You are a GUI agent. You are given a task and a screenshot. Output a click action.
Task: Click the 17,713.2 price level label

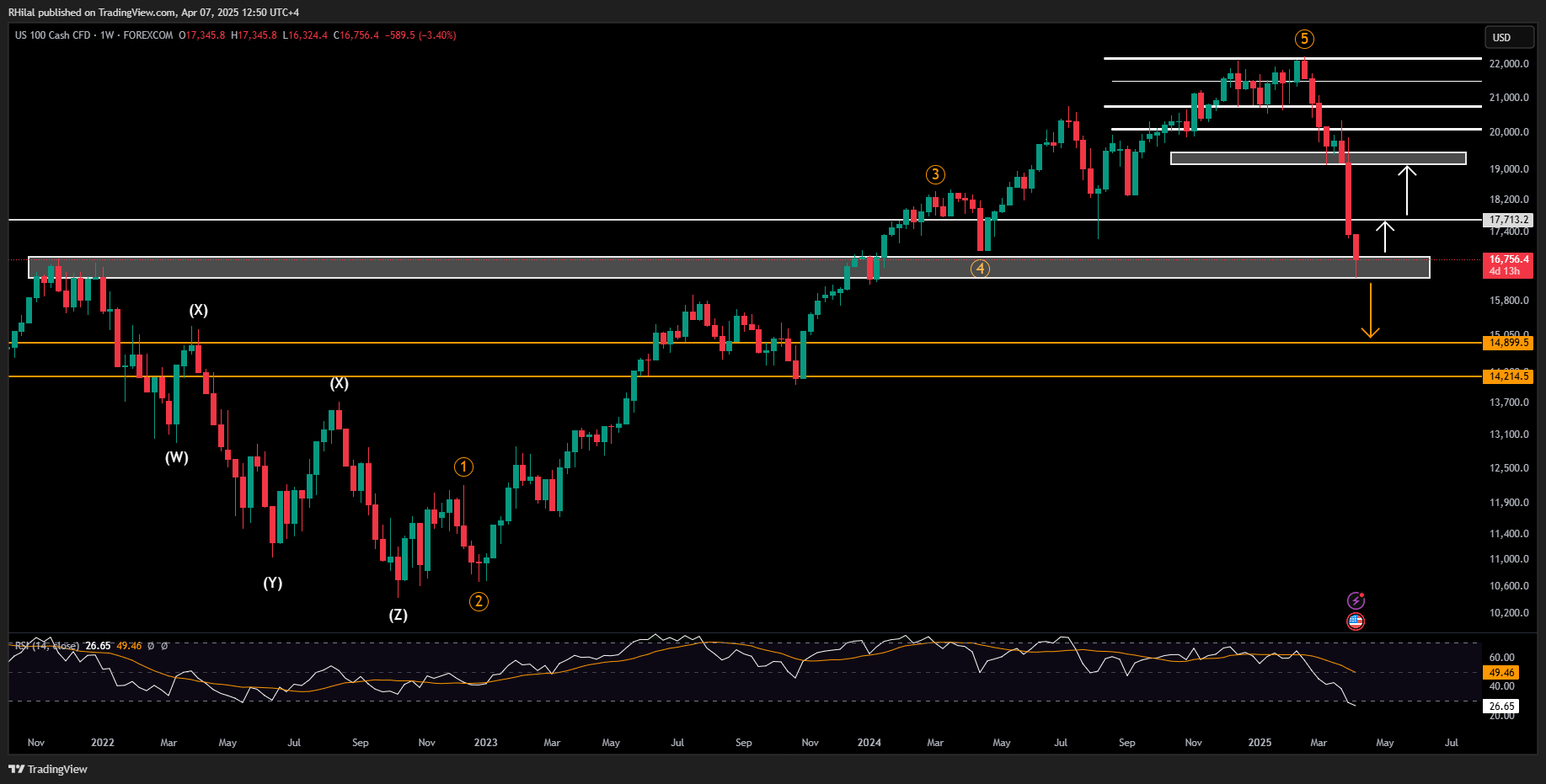(1508, 220)
